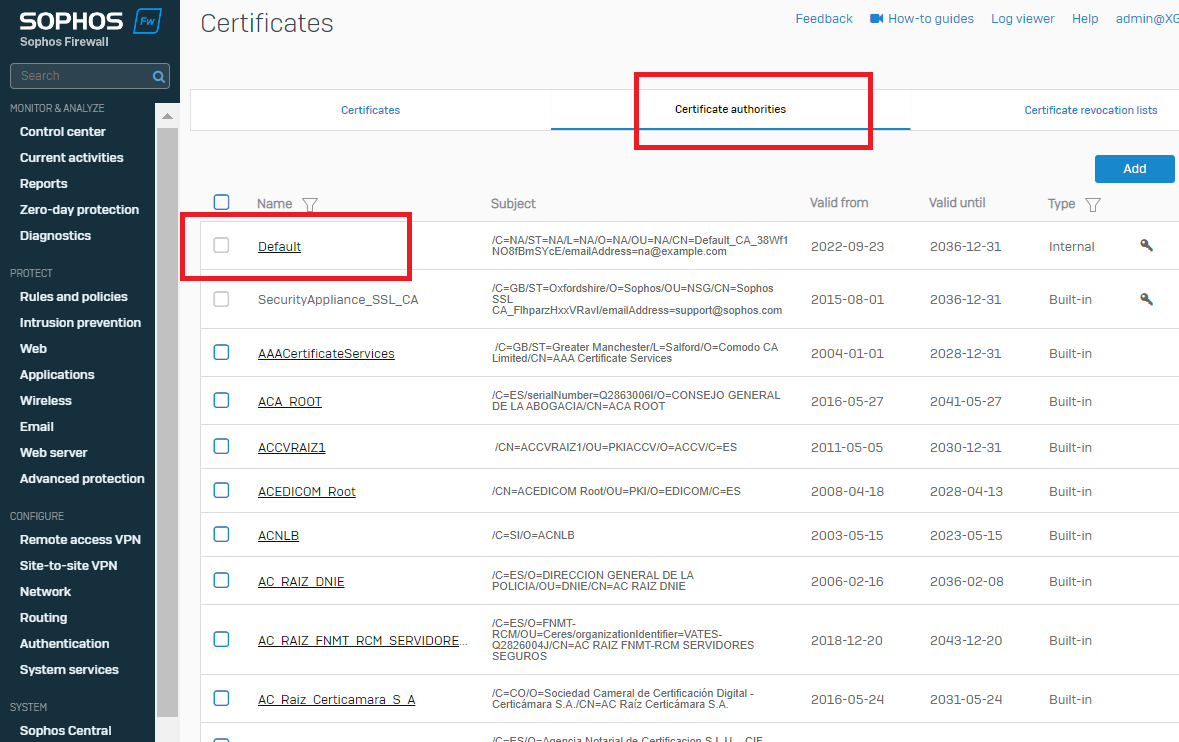Image resolution: width=1179 pixels, height=742 pixels.
Task: Open Network menu item
Action: [x=45, y=592]
